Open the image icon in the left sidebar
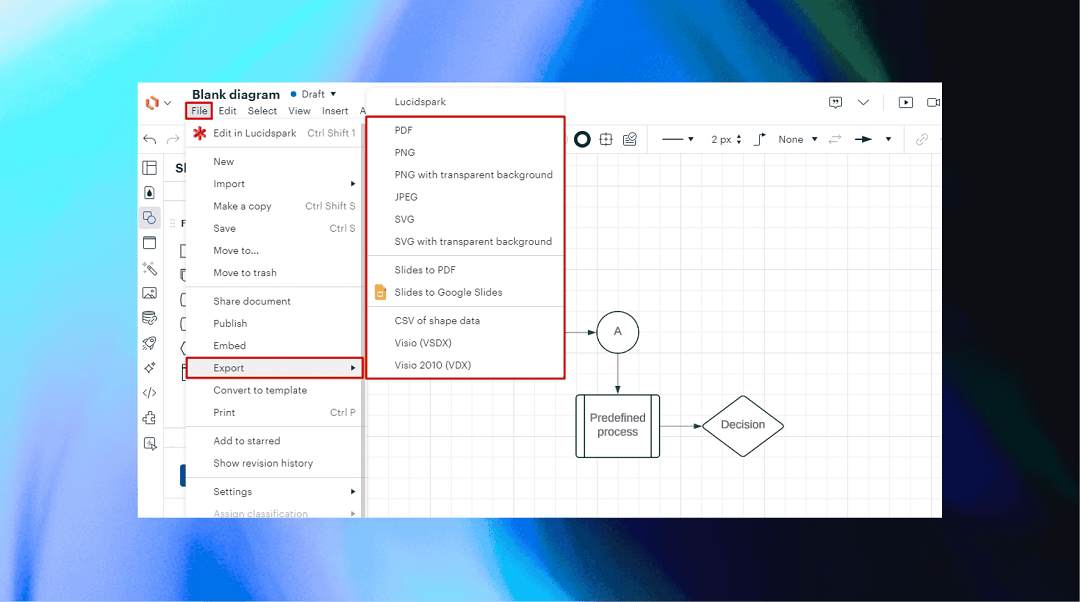The image size is (1080, 602). coord(149,293)
